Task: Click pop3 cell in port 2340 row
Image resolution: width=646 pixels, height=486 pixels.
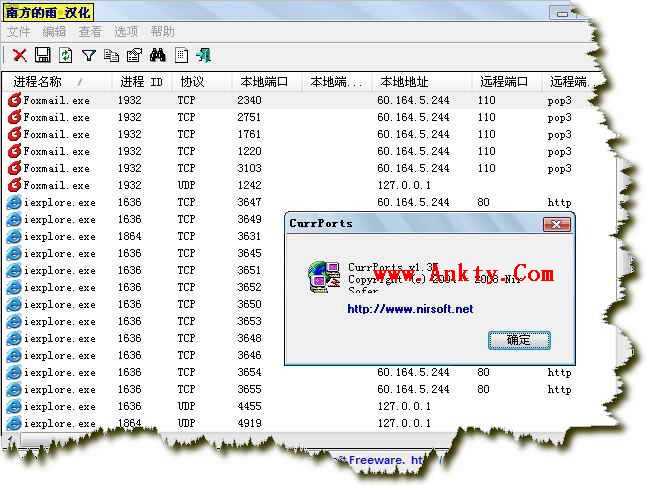Action: [559, 100]
